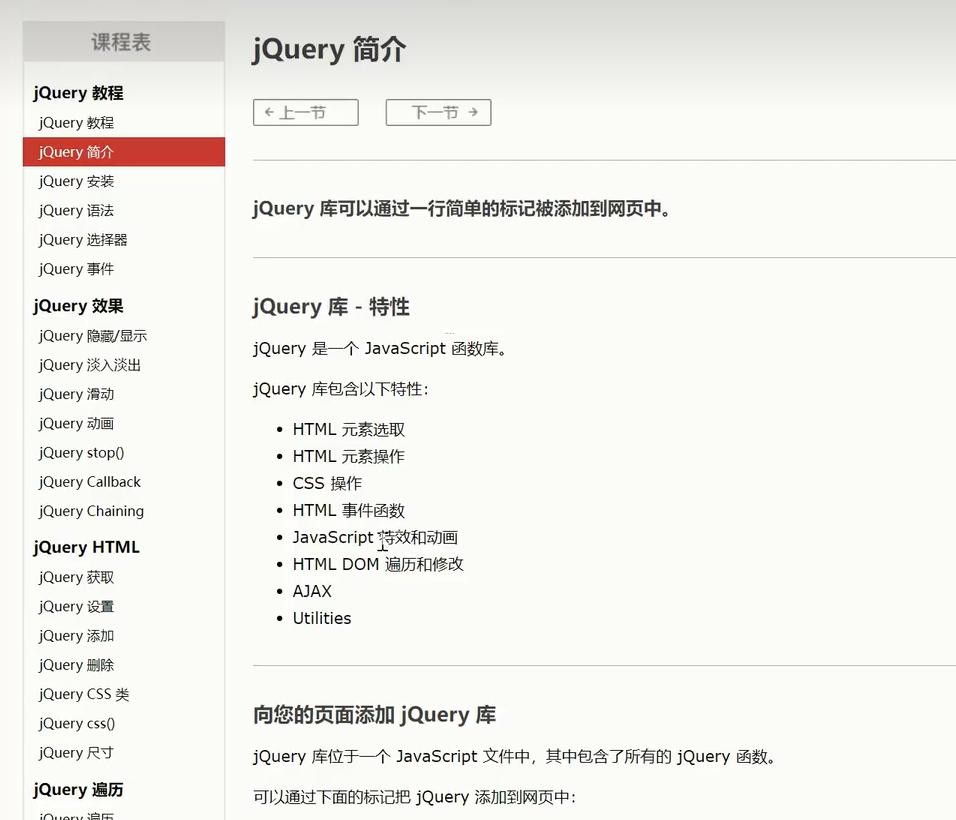Click the HTML 事件函数 list item
The height and width of the screenshot is (820, 956).
tap(349, 510)
